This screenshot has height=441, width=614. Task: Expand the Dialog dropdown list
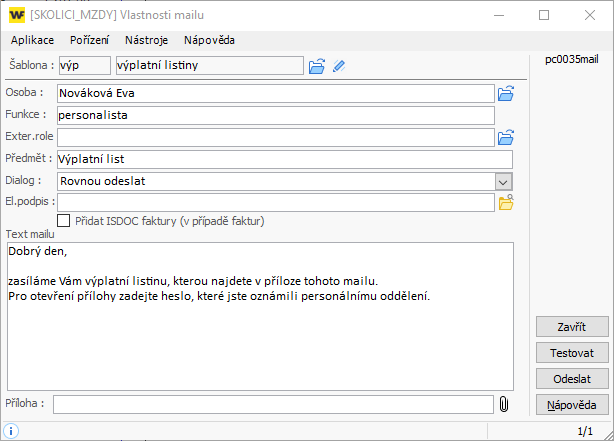tap(504, 181)
